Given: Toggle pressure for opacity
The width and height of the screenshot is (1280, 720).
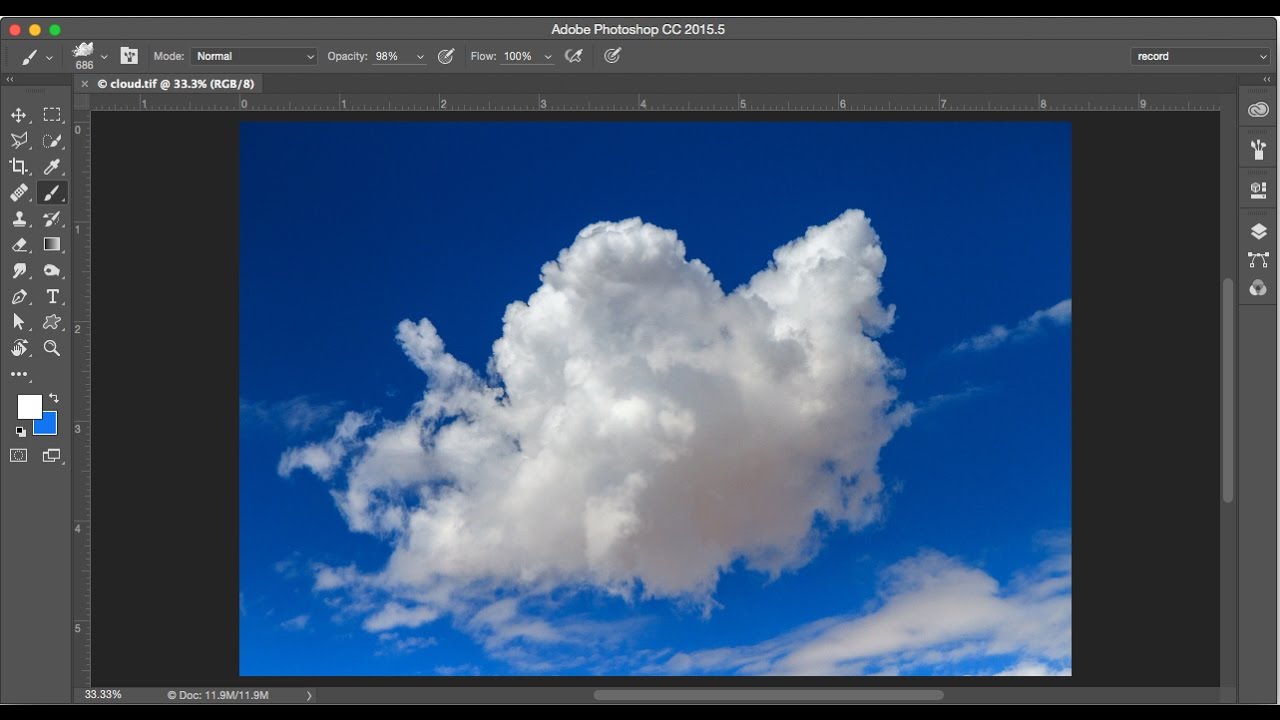Looking at the screenshot, I should [446, 56].
